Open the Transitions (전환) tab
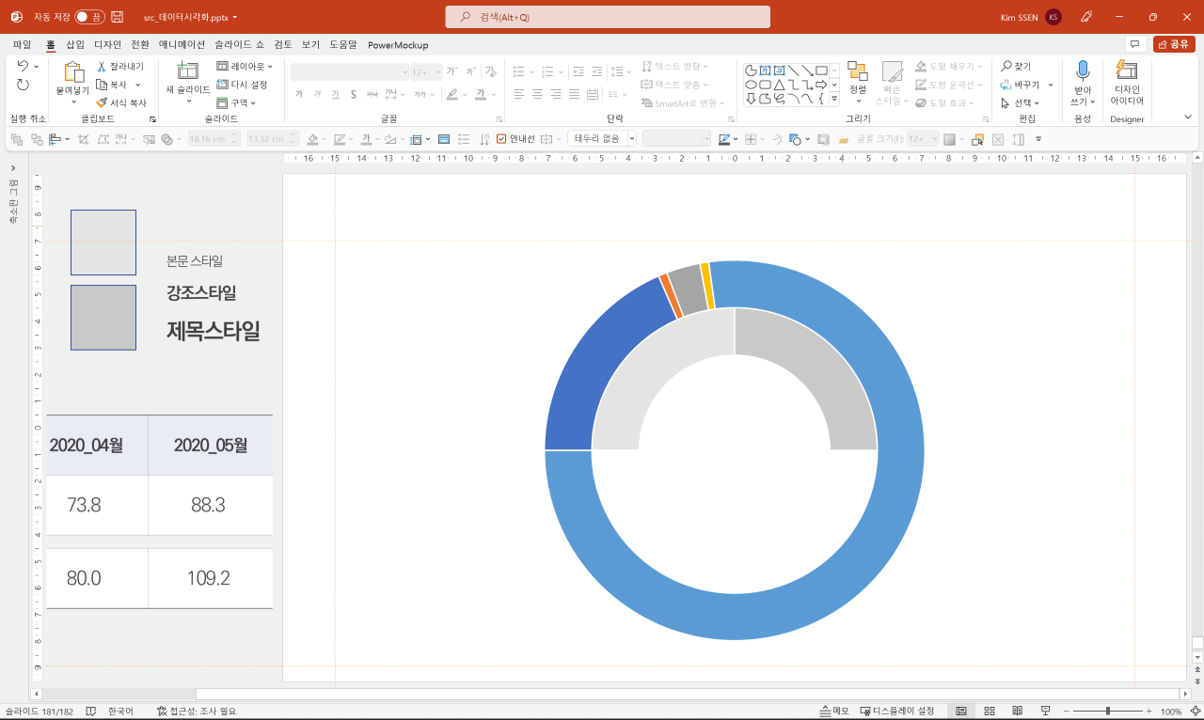Image resolution: width=1204 pixels, height=720 pixels. click(140, 45)
